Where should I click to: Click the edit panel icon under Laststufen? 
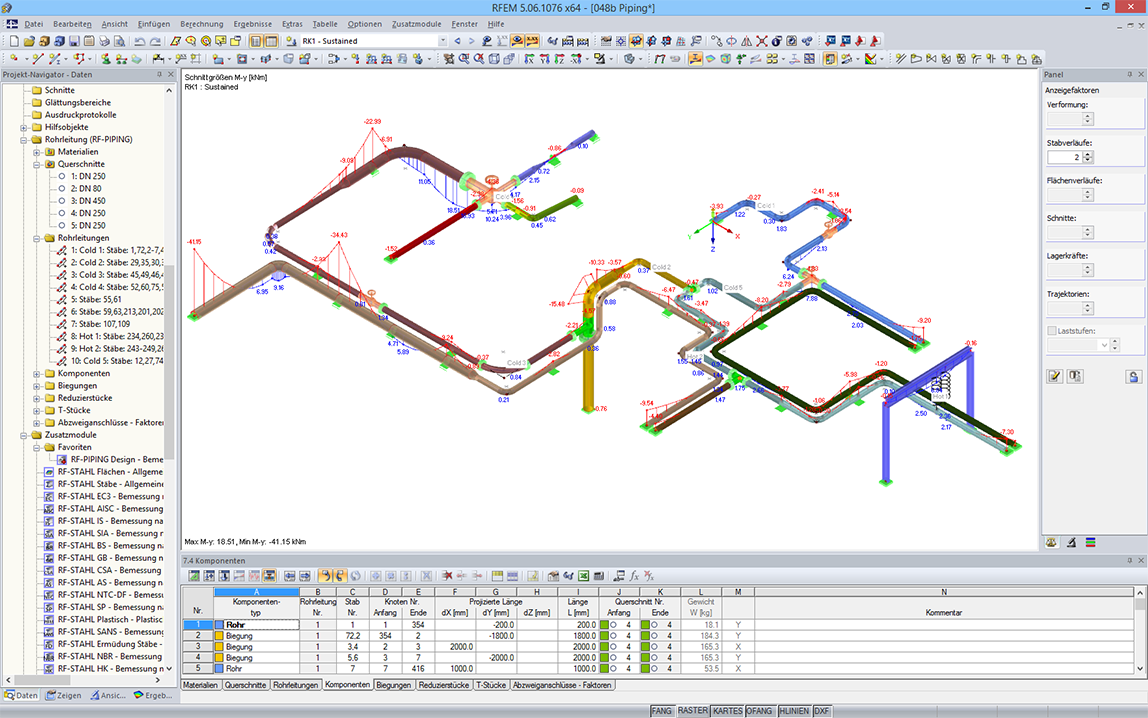click(1054, 376)
